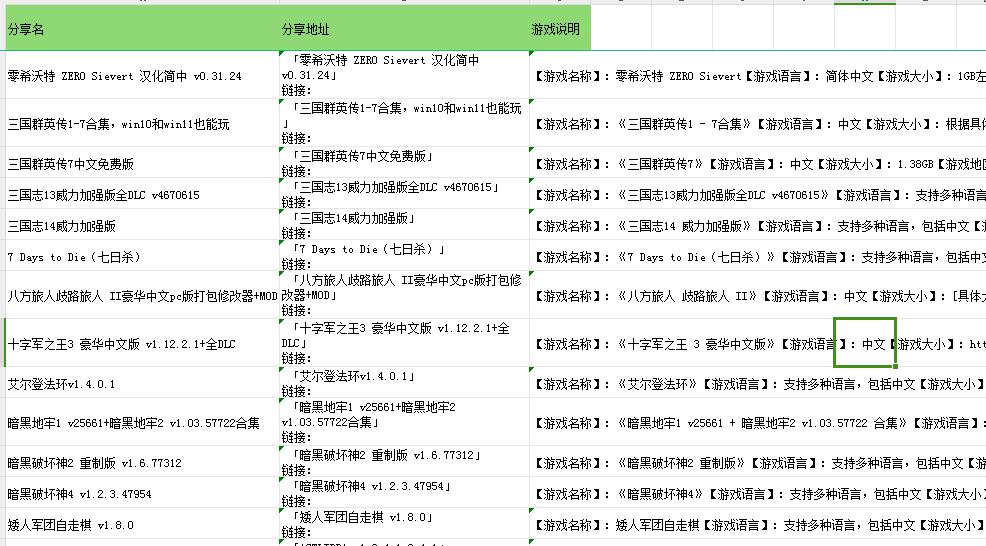Click description starting 【游戏名称】：零希沃特 ZERO Sievert
Screen dimensions: 986x546
point(758,75)
